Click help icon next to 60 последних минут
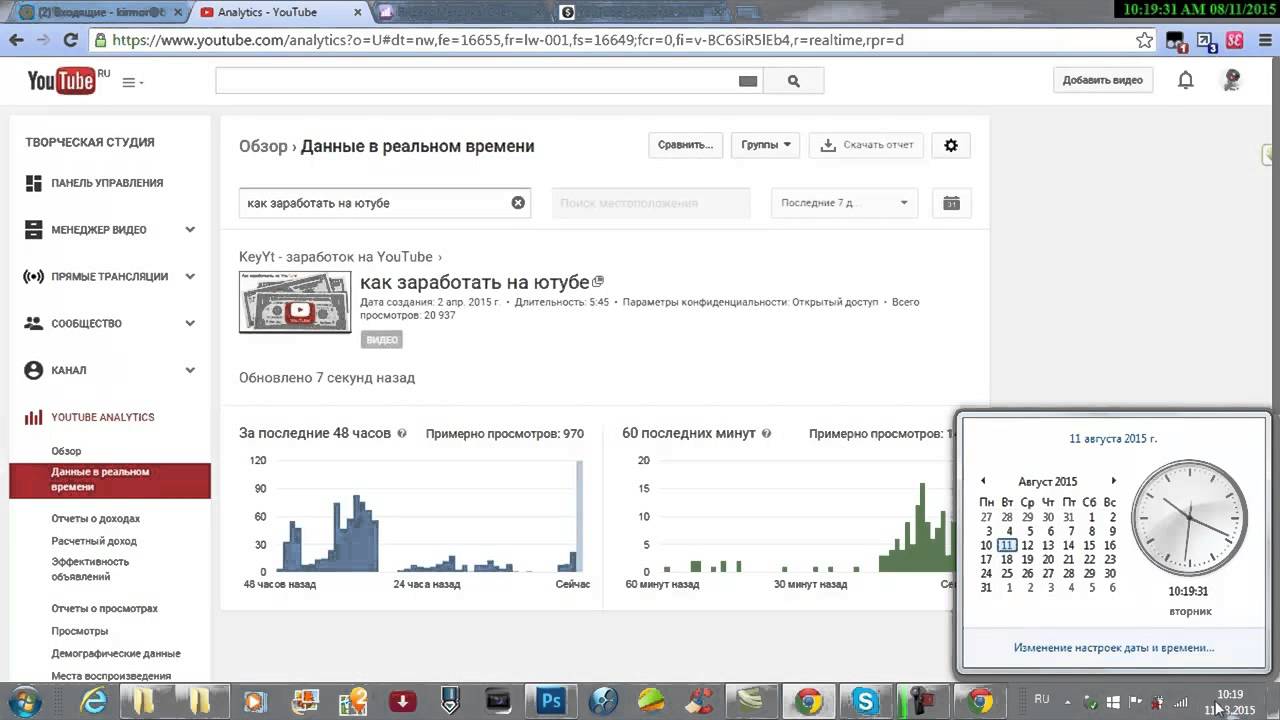The image size is (1280, 720). (x=767, y=434)
